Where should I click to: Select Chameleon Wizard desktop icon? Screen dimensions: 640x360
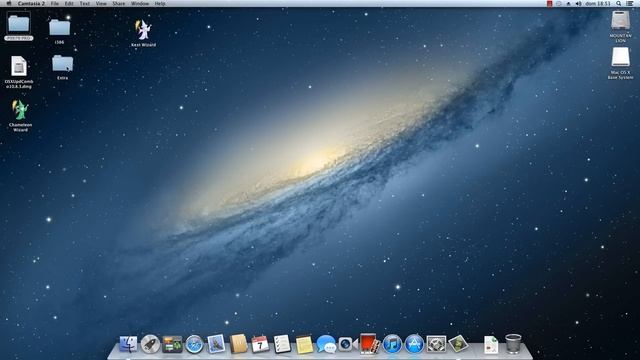(x=20, y=116)
